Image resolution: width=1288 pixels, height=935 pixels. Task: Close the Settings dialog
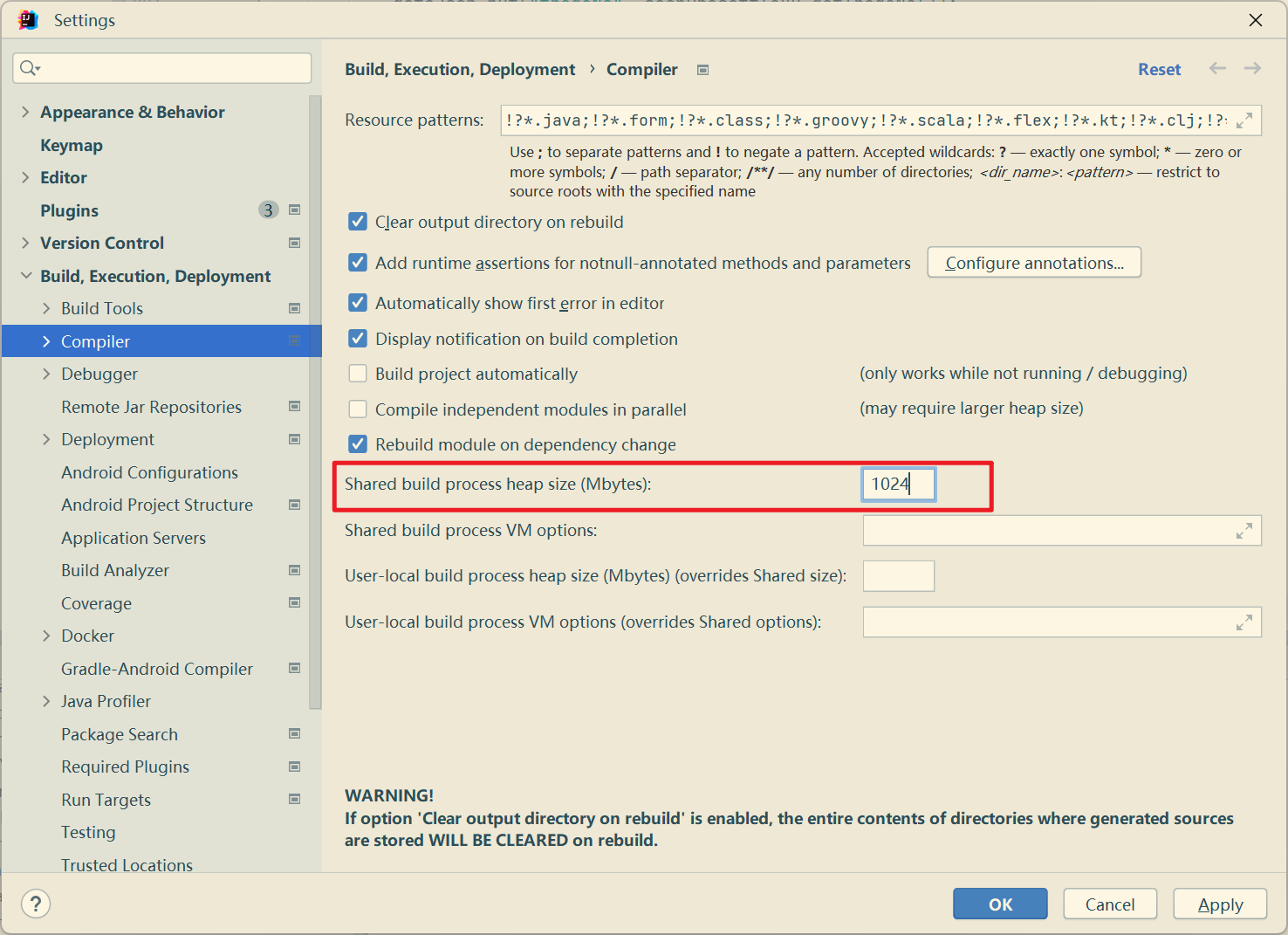1255,20
